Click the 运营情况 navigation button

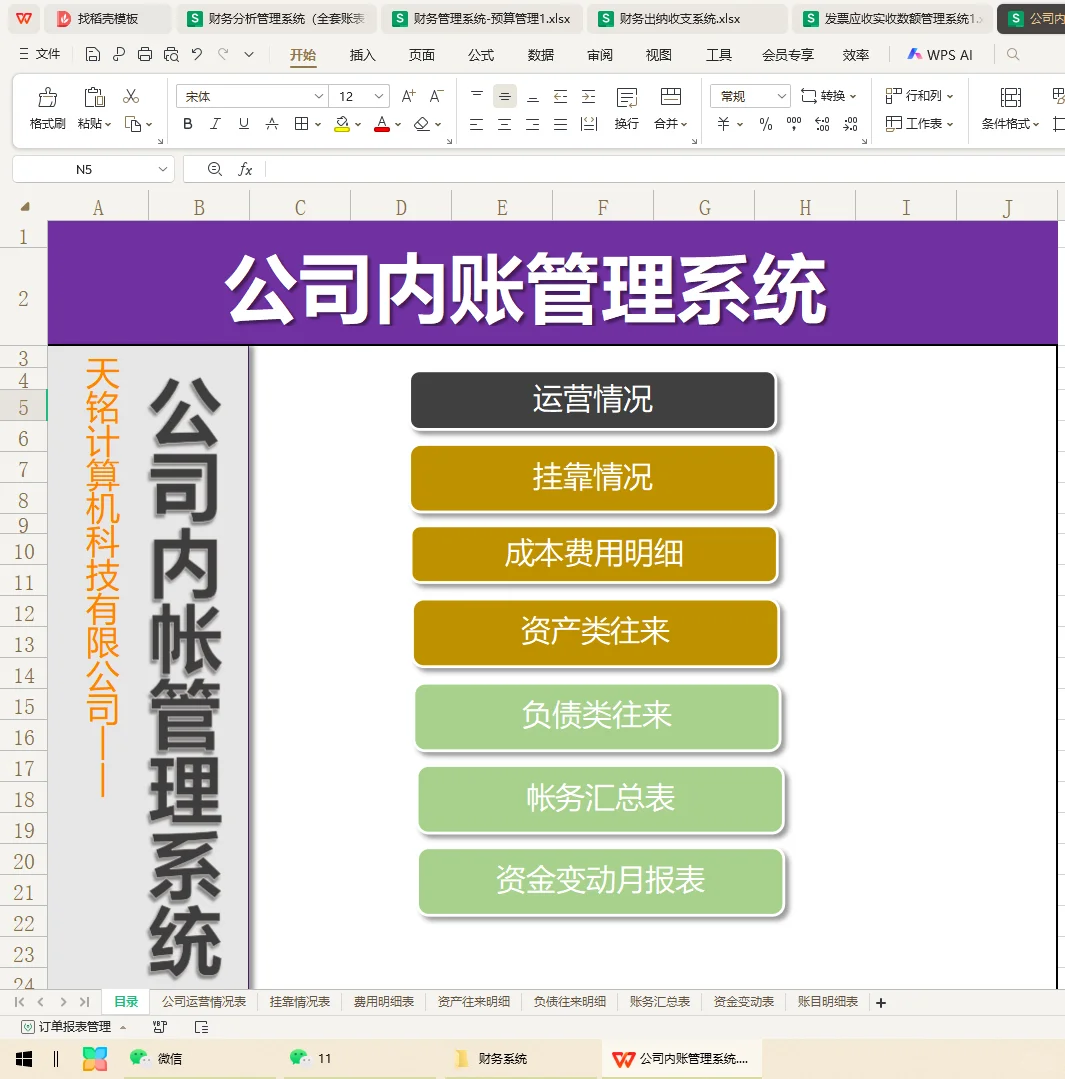(593, 399)
